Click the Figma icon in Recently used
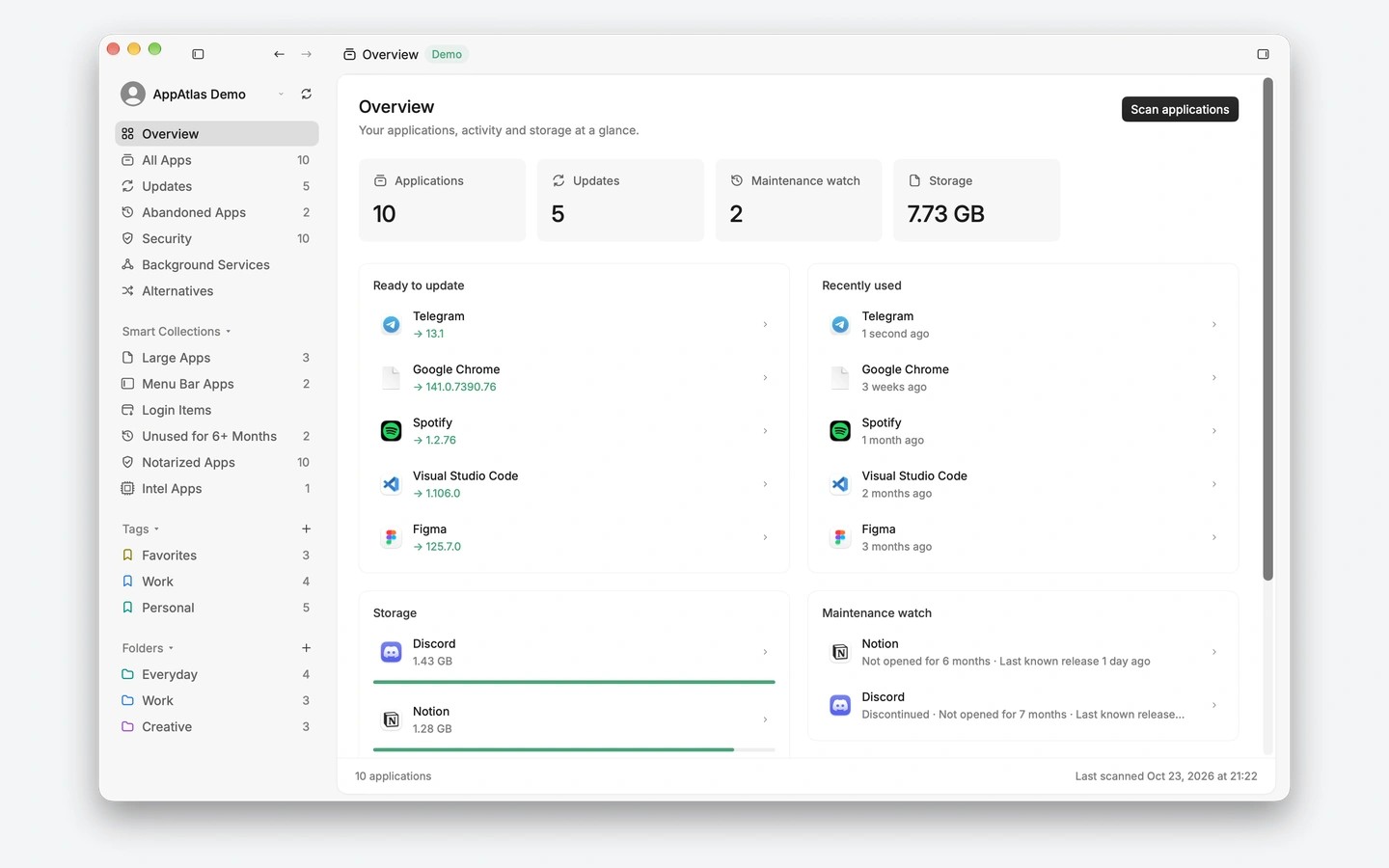1389x868 pixels. (x=840, y=537)
